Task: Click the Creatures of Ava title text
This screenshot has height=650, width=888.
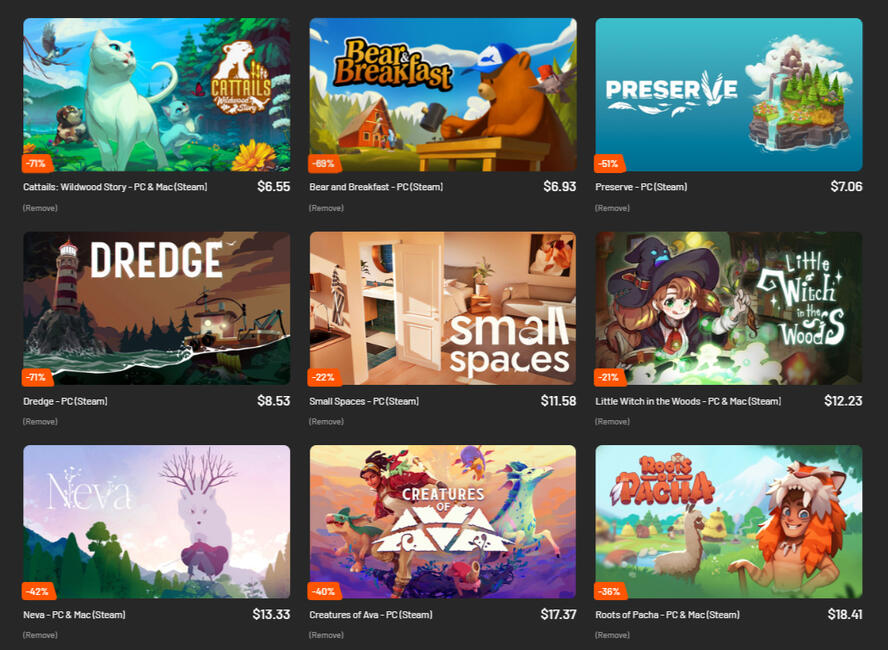Action: tap(371, 614)
